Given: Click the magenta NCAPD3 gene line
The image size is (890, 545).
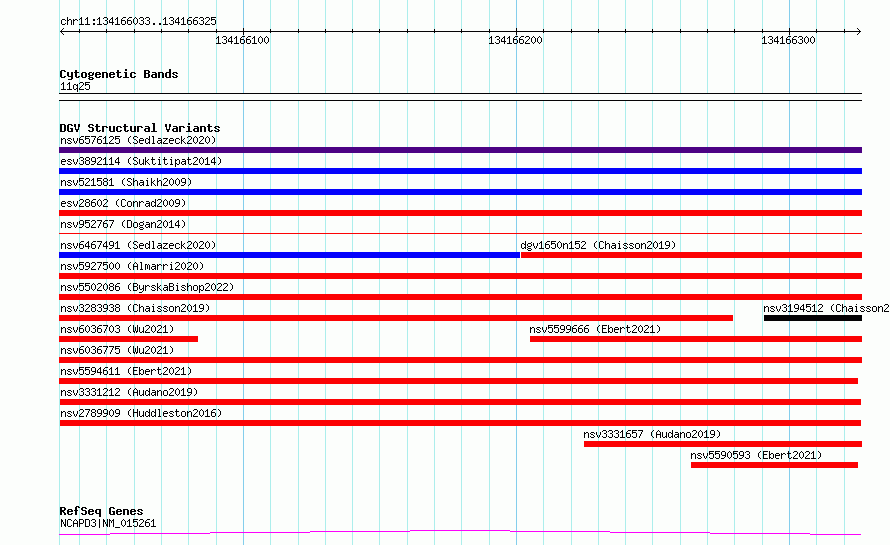Looking at the screenshot, I should point(460,533).
